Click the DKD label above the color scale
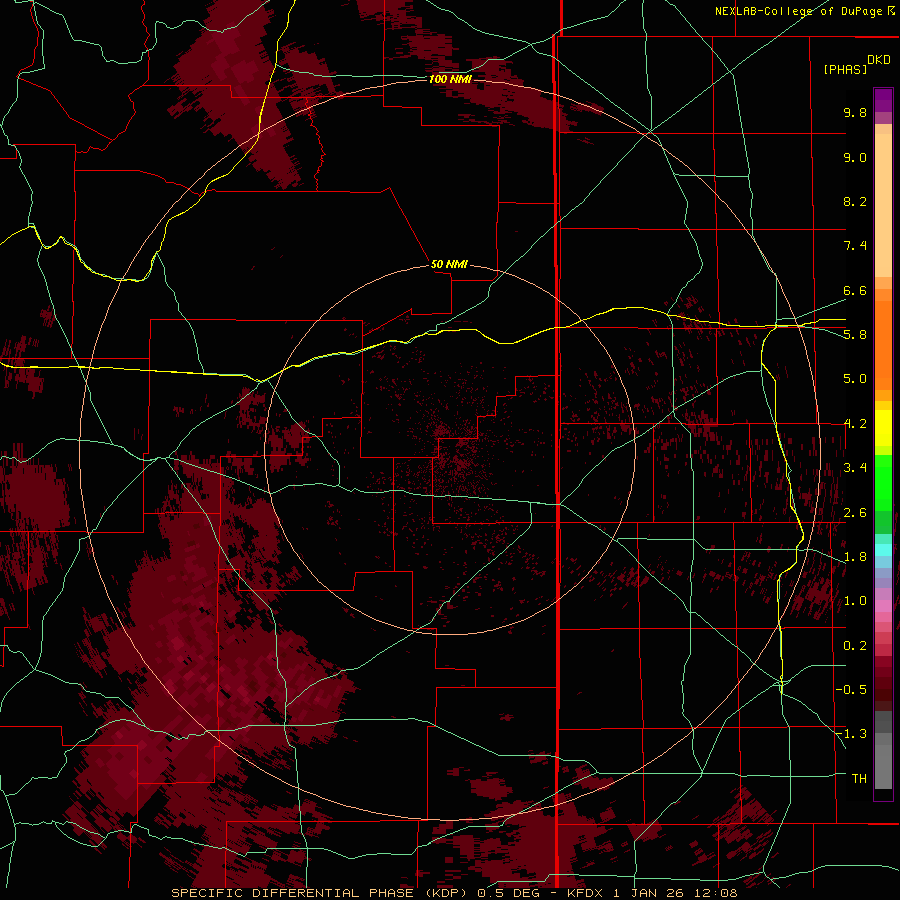Image resolution: width=900 pixels, height=900 pixels. coord(879,60)
